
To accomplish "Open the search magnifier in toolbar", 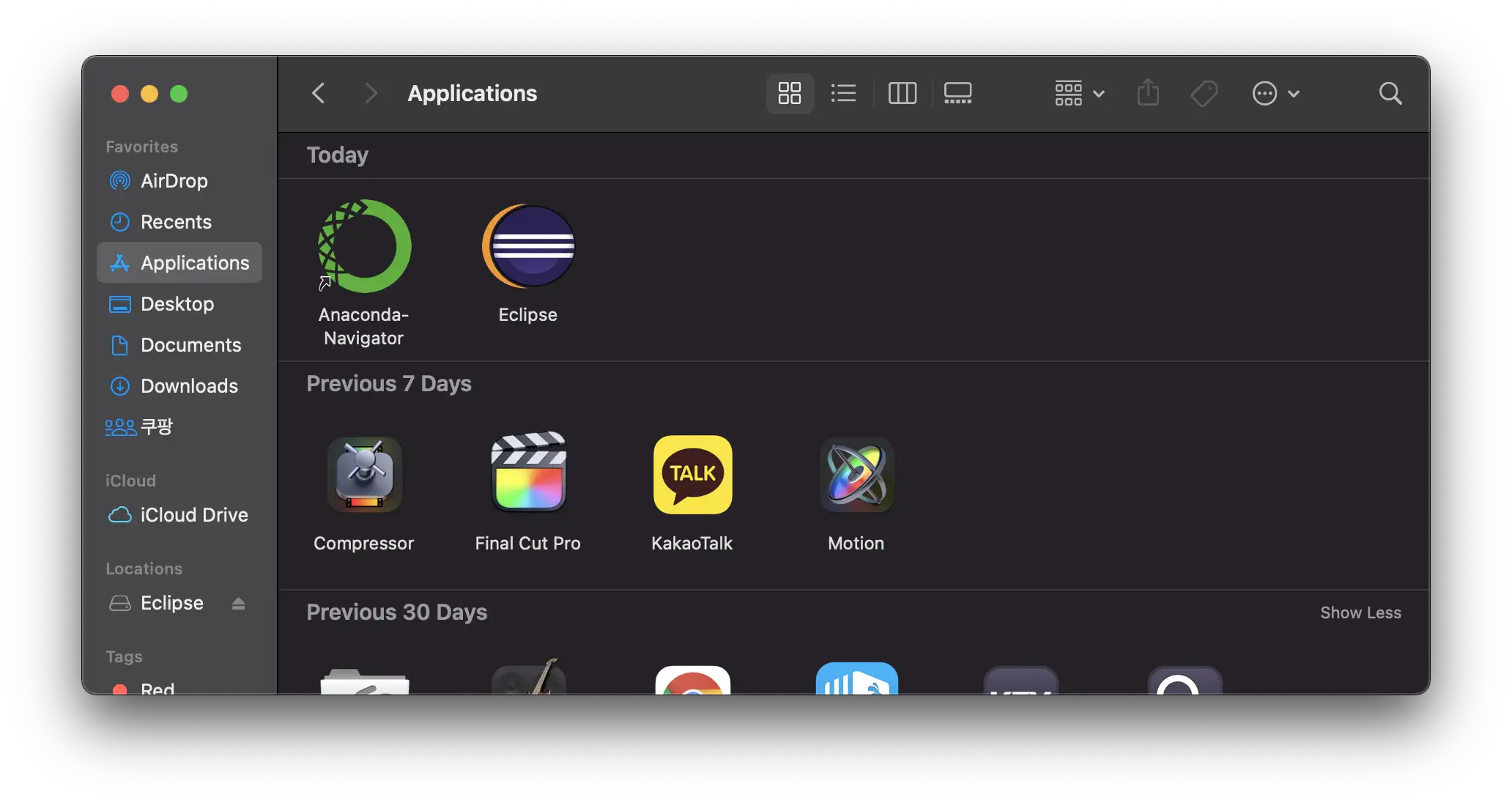I will pyautogui.click(x=1390, y=93).
